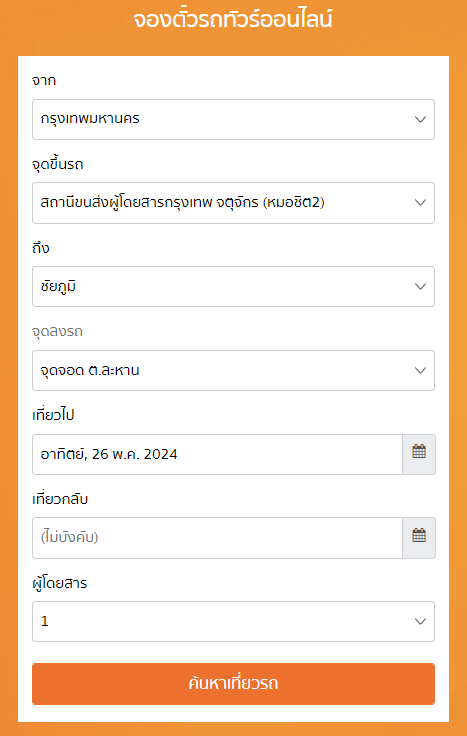This screenshot has width=467, height=736.
Task: Click the ผู้โดยสาร field label
Action: coord(60,583)
